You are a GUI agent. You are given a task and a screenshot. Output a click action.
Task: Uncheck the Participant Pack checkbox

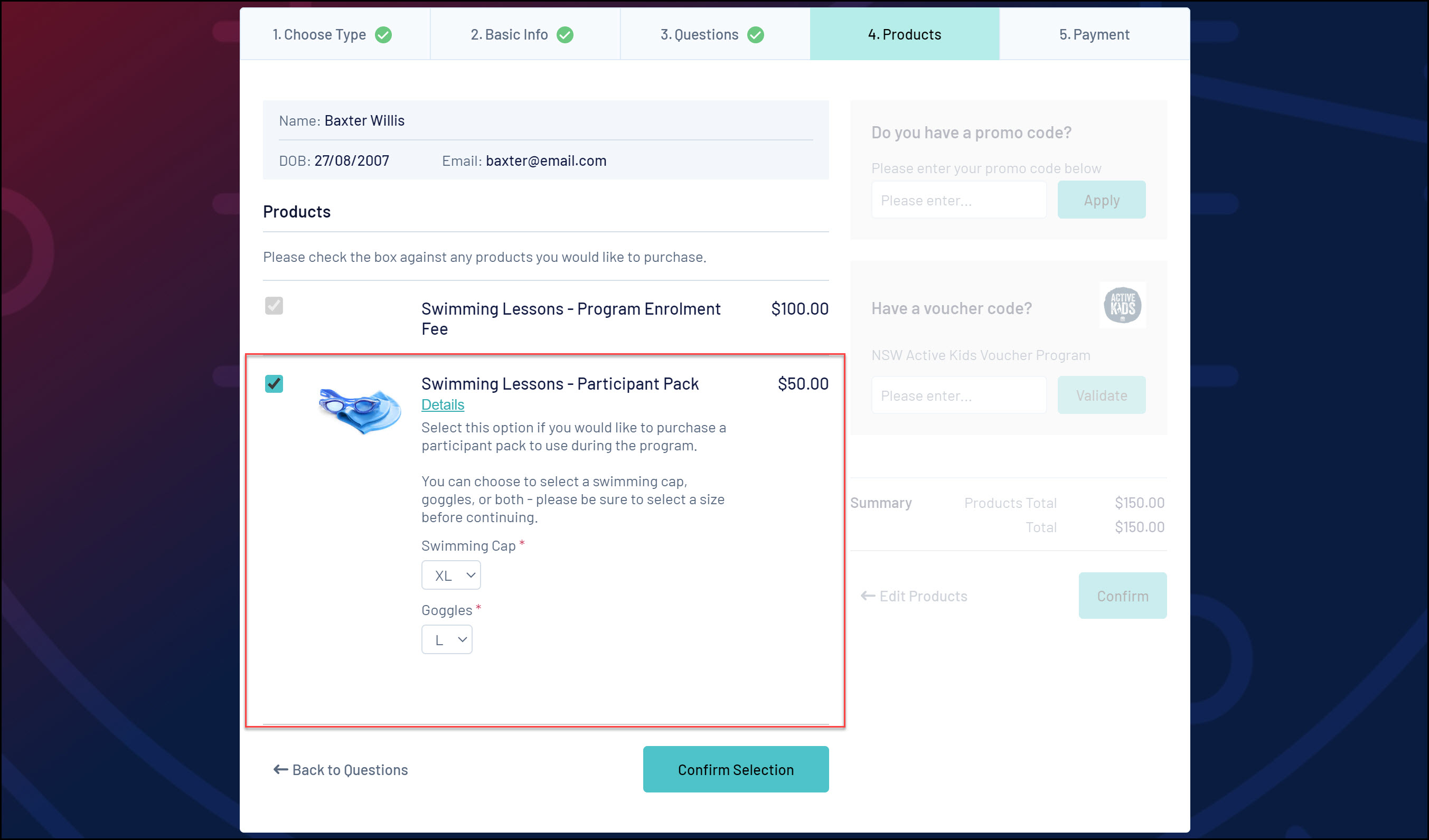[x=274, y=384]
